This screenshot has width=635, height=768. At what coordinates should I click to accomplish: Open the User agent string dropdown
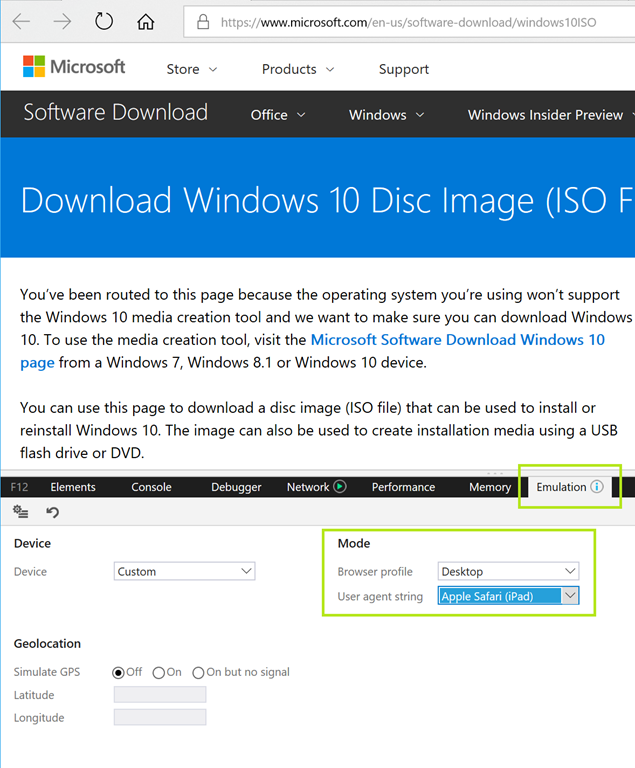coord(508,596)
